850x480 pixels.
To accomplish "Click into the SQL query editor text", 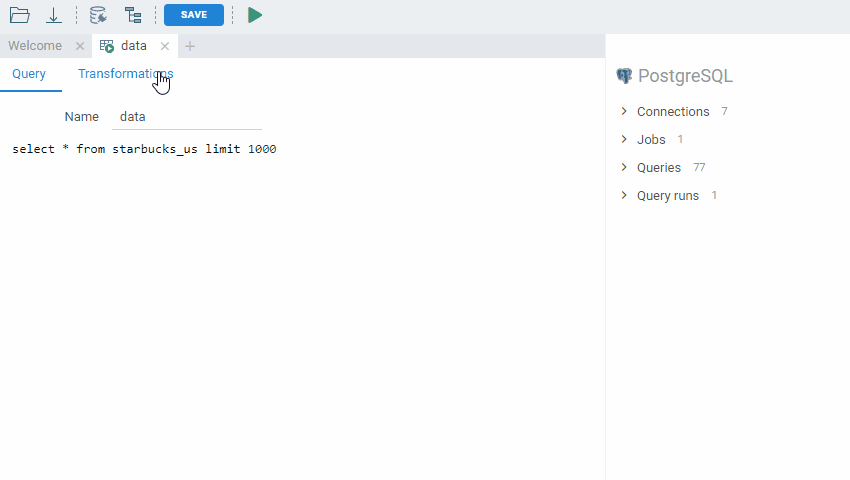I will coord(144,149).
